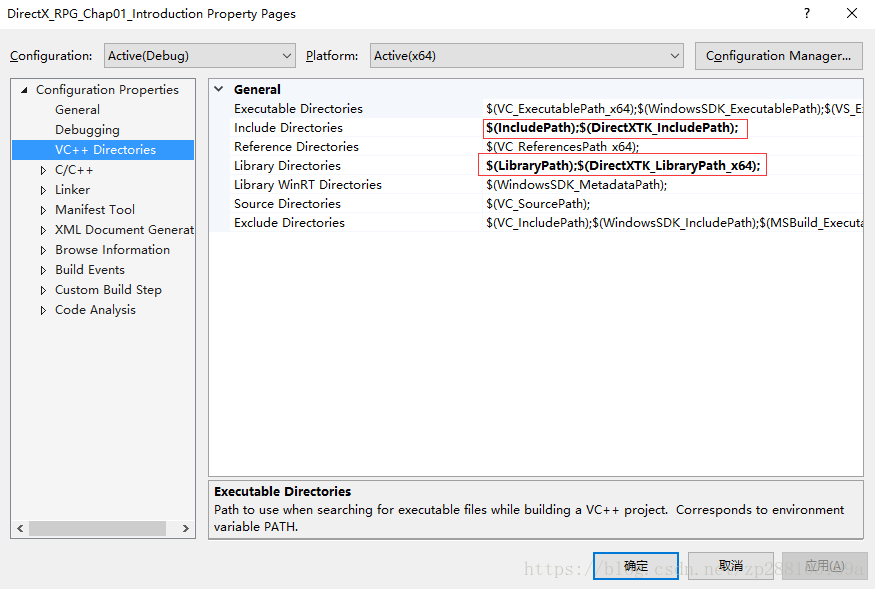Edit the Include Directories value $(IncludePath)
Screen dimensions: 875x589
tap(612, 128)
